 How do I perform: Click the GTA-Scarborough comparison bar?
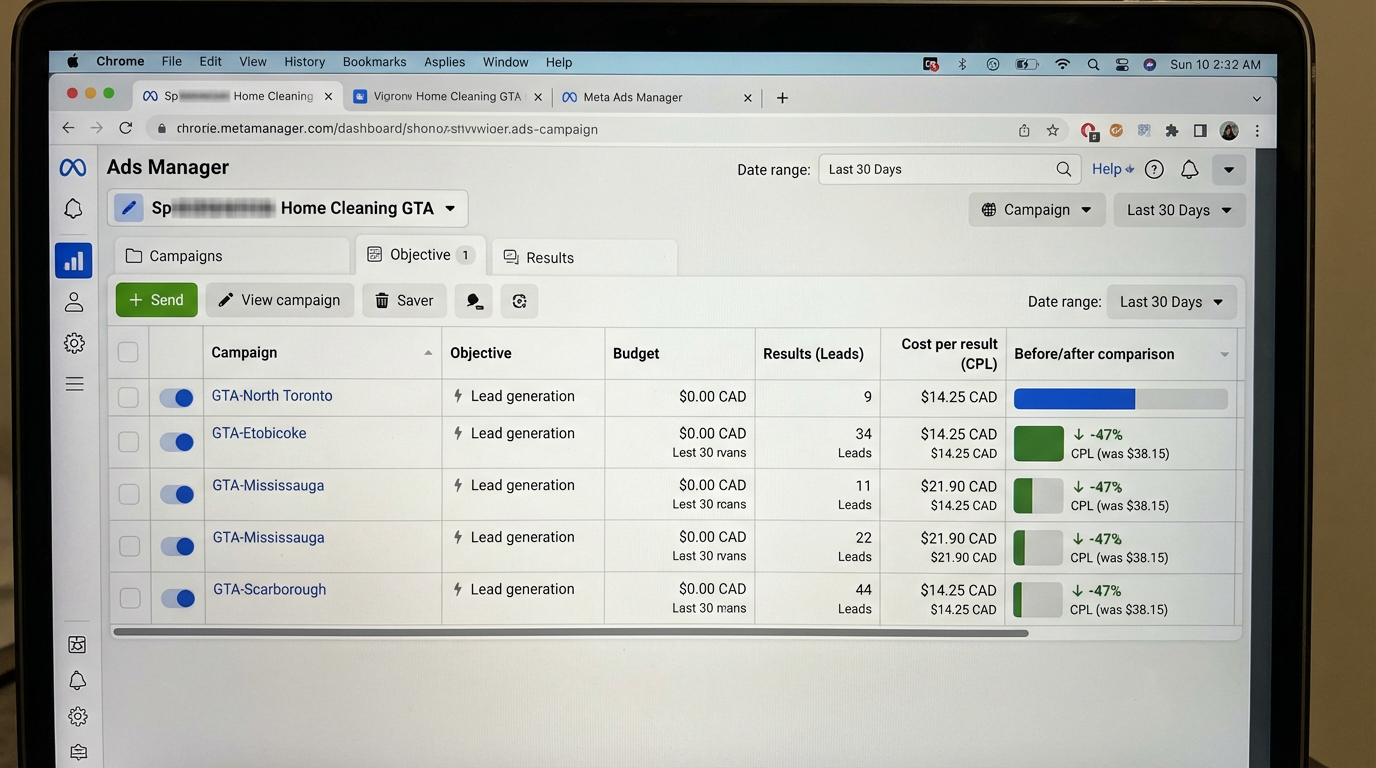coord(1038,600)
